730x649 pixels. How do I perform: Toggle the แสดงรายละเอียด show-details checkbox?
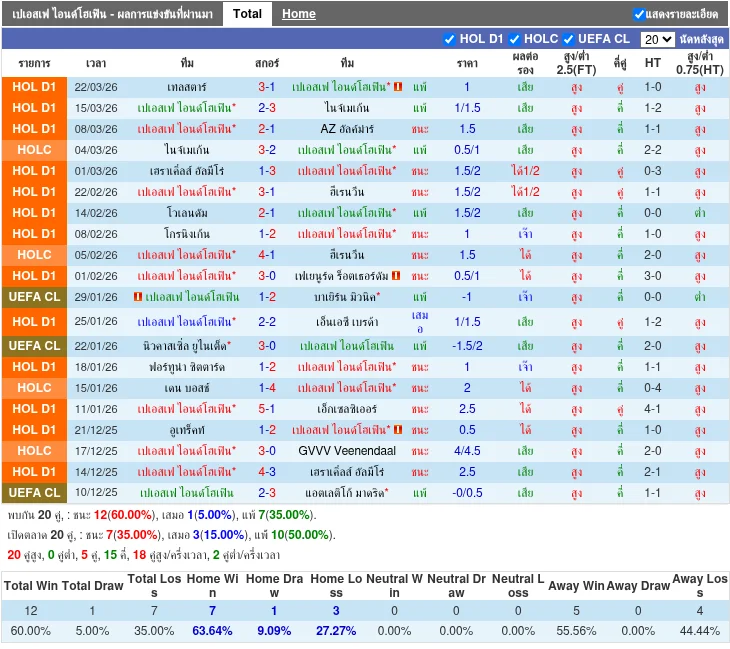pos(639,14)
